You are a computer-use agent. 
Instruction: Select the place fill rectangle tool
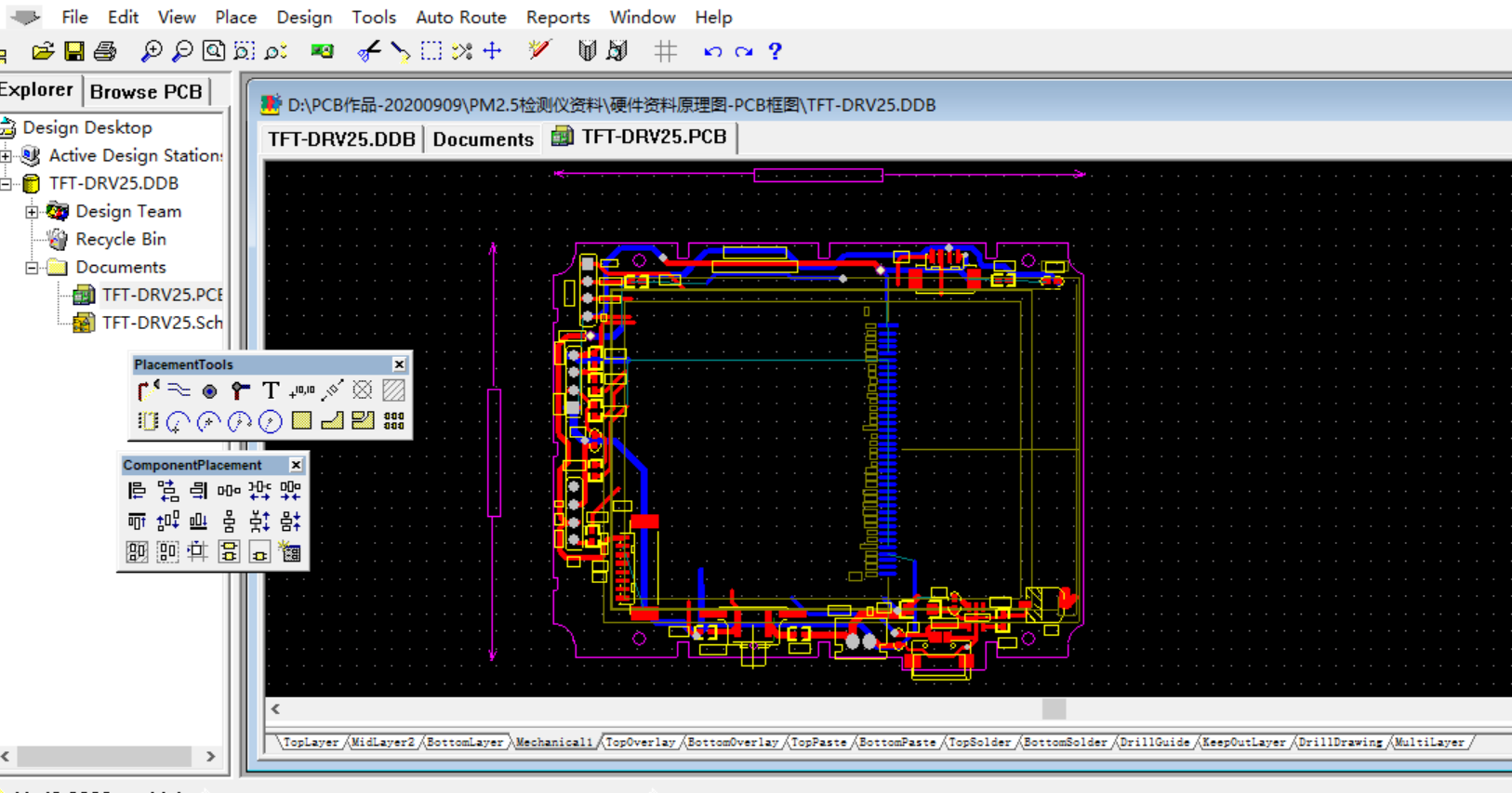301,421
